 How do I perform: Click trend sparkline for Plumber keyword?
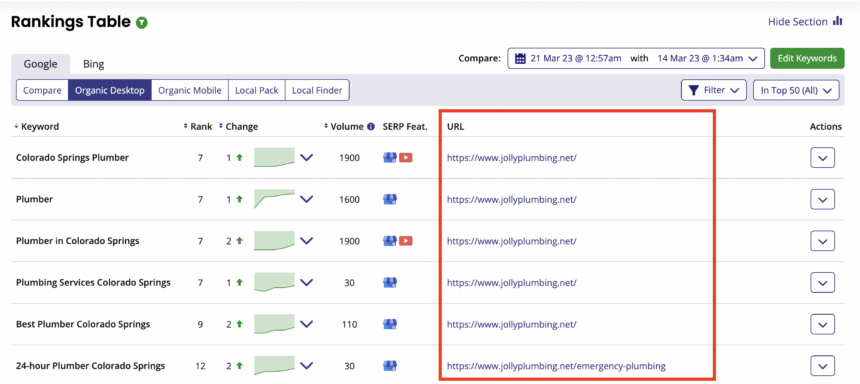click(274, 199)
